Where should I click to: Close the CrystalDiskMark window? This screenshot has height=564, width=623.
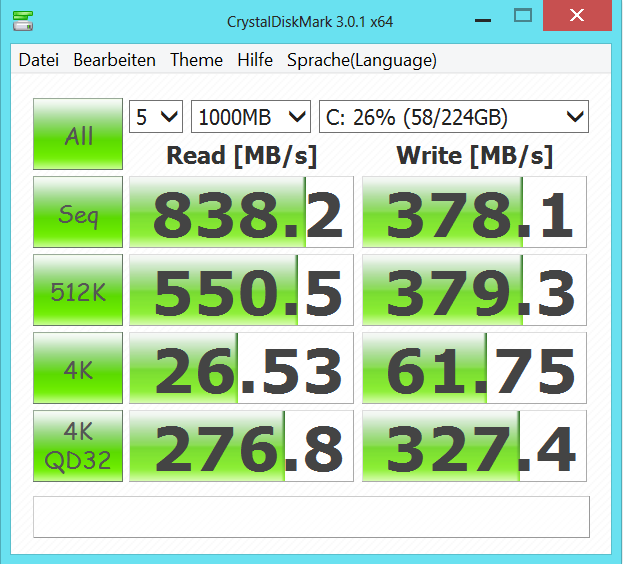577,15
